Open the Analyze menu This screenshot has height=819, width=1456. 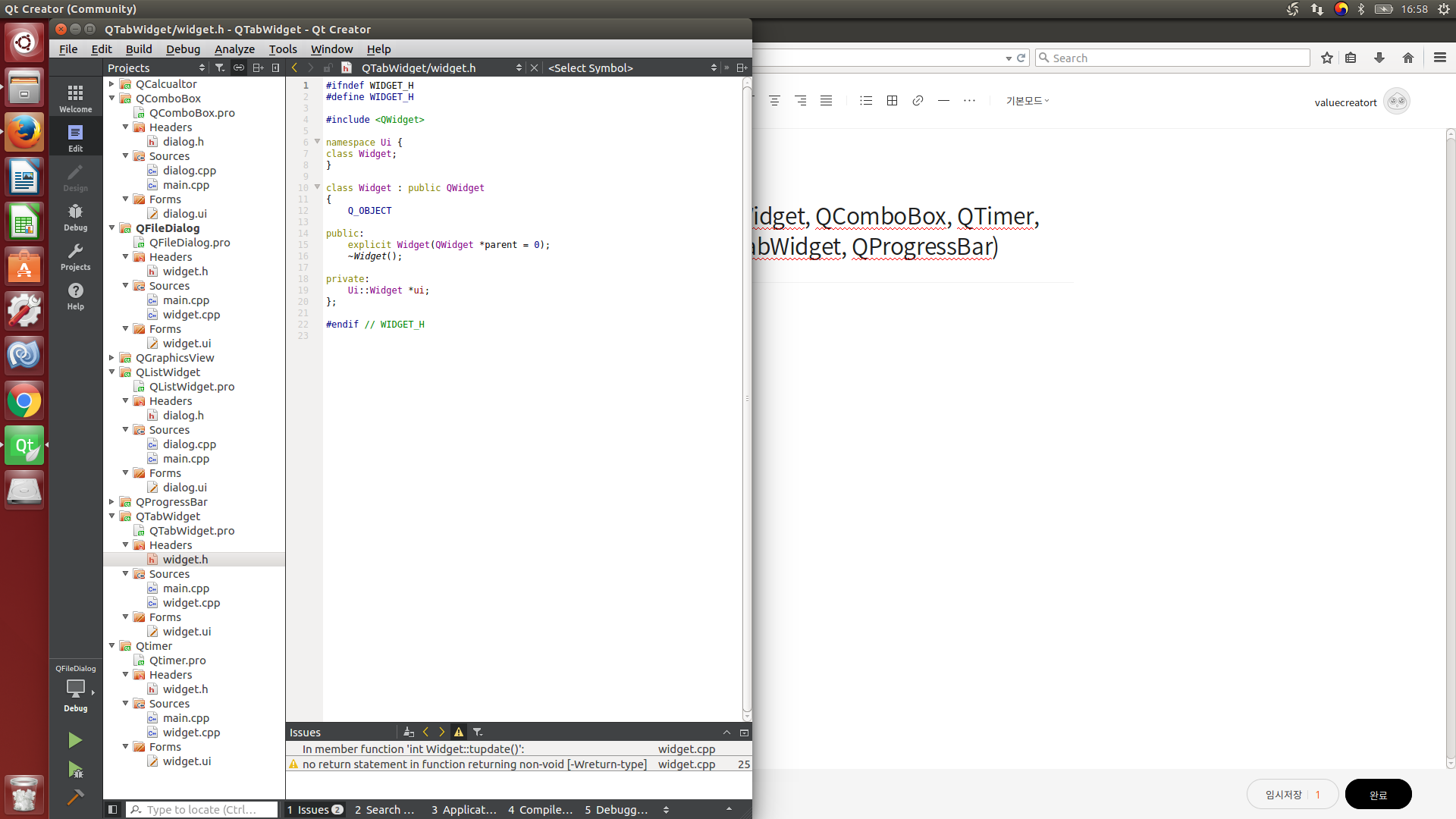234,49
